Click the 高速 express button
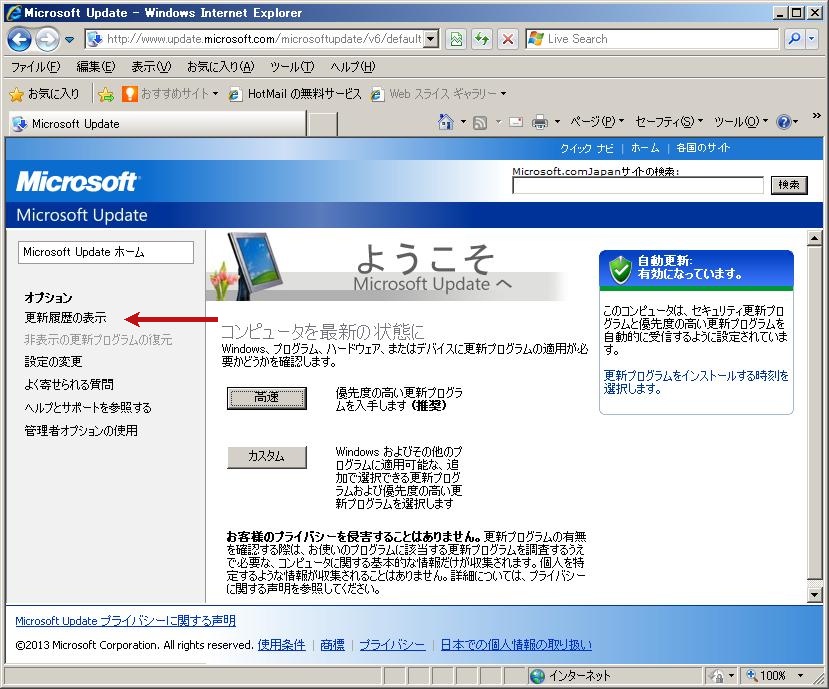This screenshot has width=829, height=689. pos(266,398)
